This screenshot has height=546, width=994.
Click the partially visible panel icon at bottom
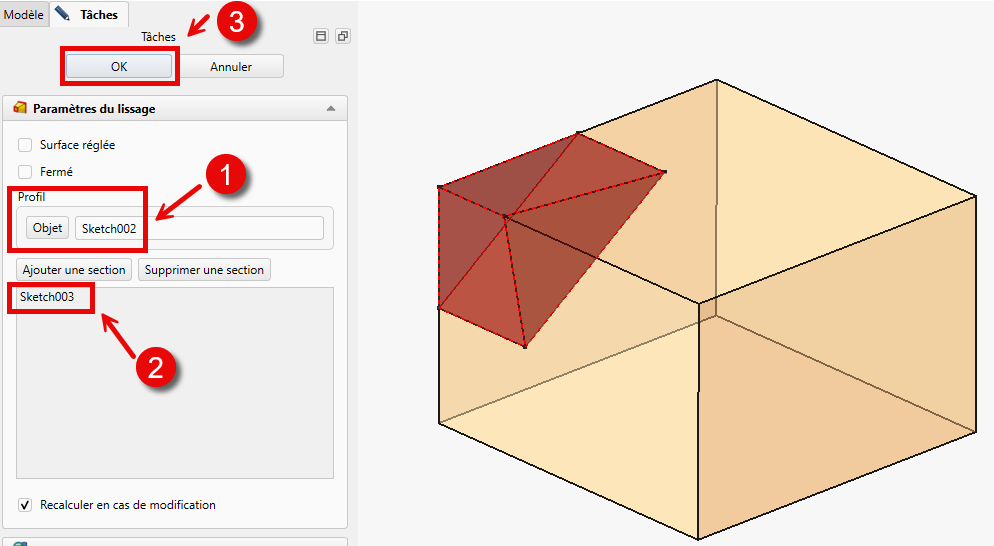(20, 543)
